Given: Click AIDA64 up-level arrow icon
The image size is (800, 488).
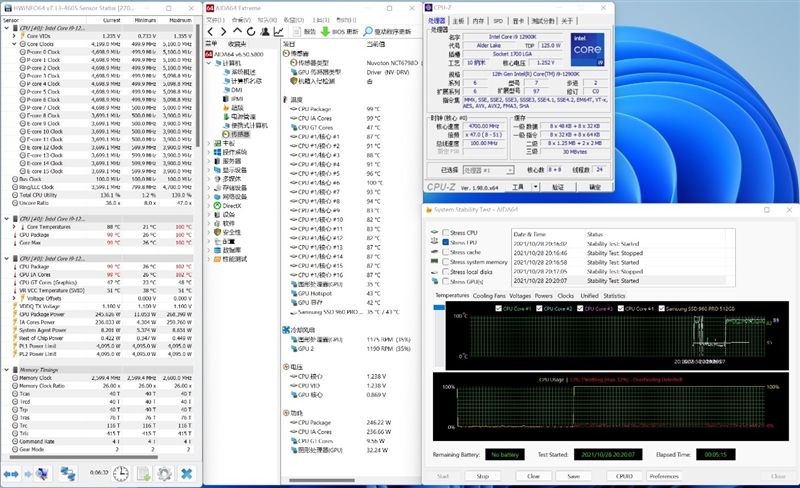Looking at the screenshot, I should coord(237,32).
